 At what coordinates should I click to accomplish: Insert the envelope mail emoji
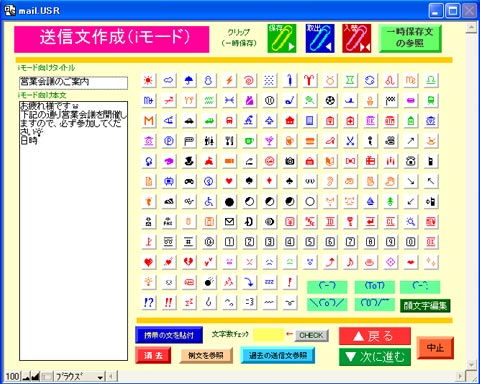tap(229, 222)
